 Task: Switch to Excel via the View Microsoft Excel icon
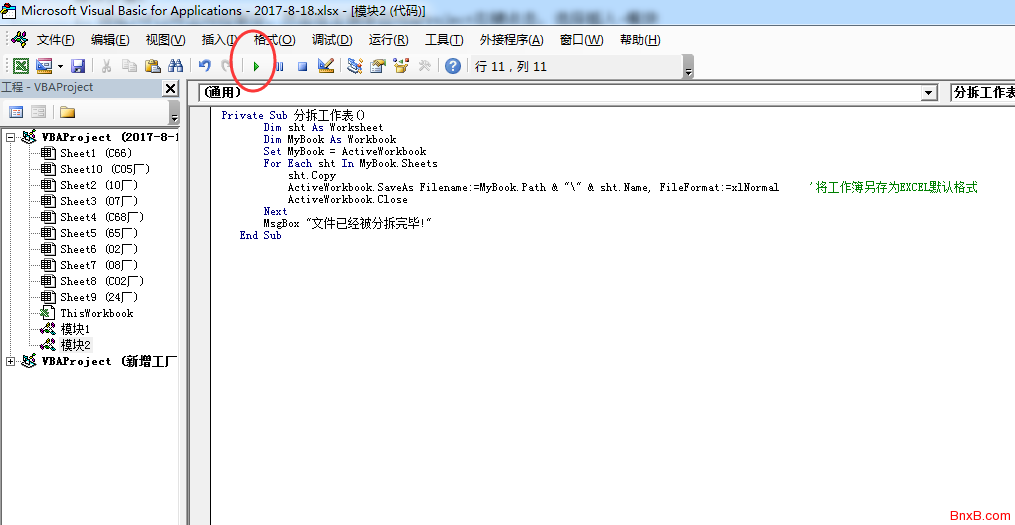pos(20,66)
